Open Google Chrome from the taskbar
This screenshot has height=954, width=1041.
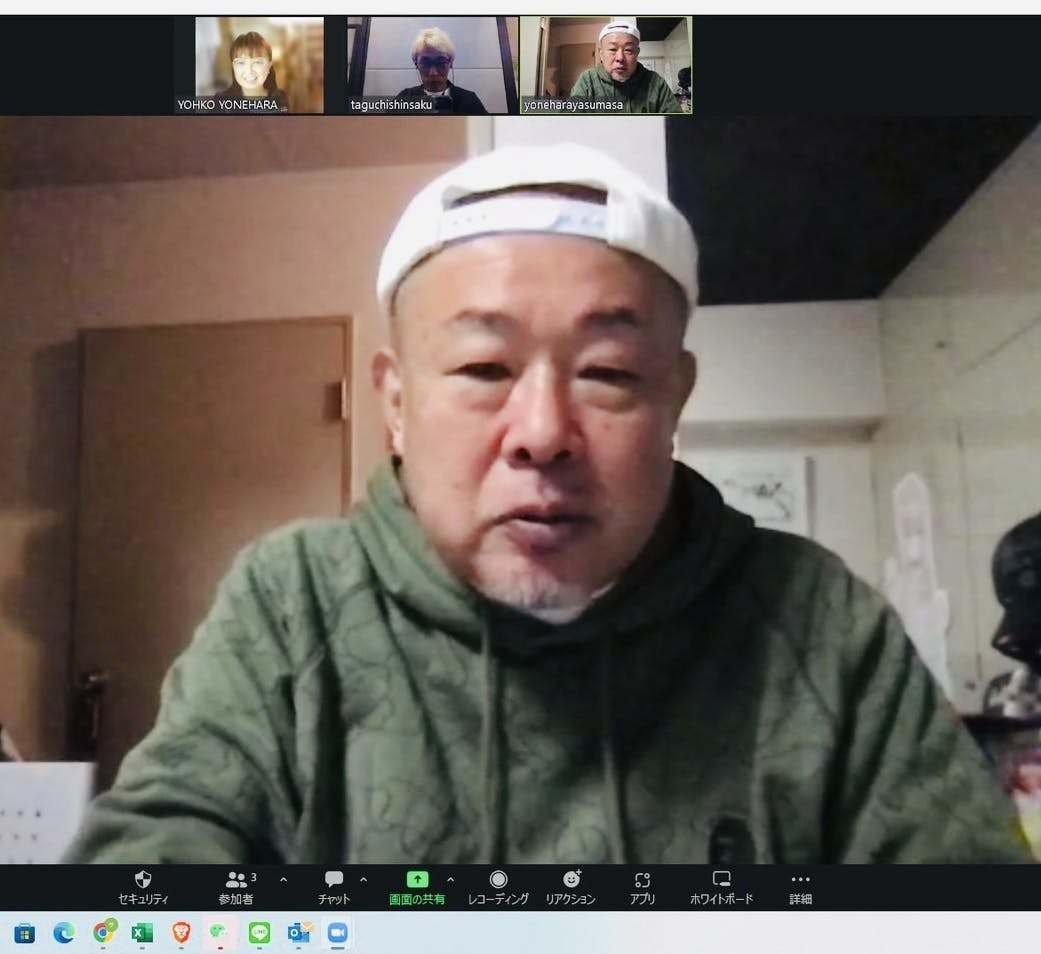click(103, 933)
